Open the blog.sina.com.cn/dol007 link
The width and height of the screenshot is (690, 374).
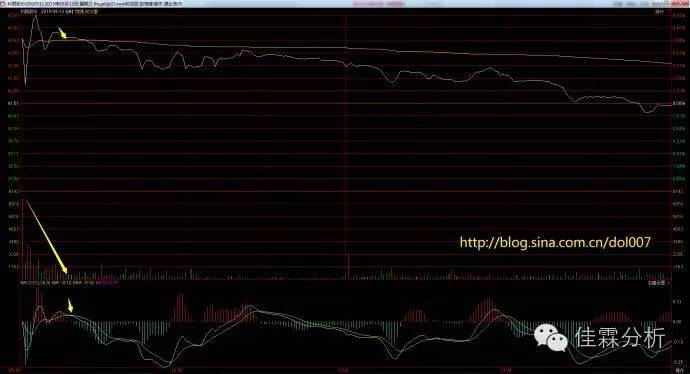point(555,242)
